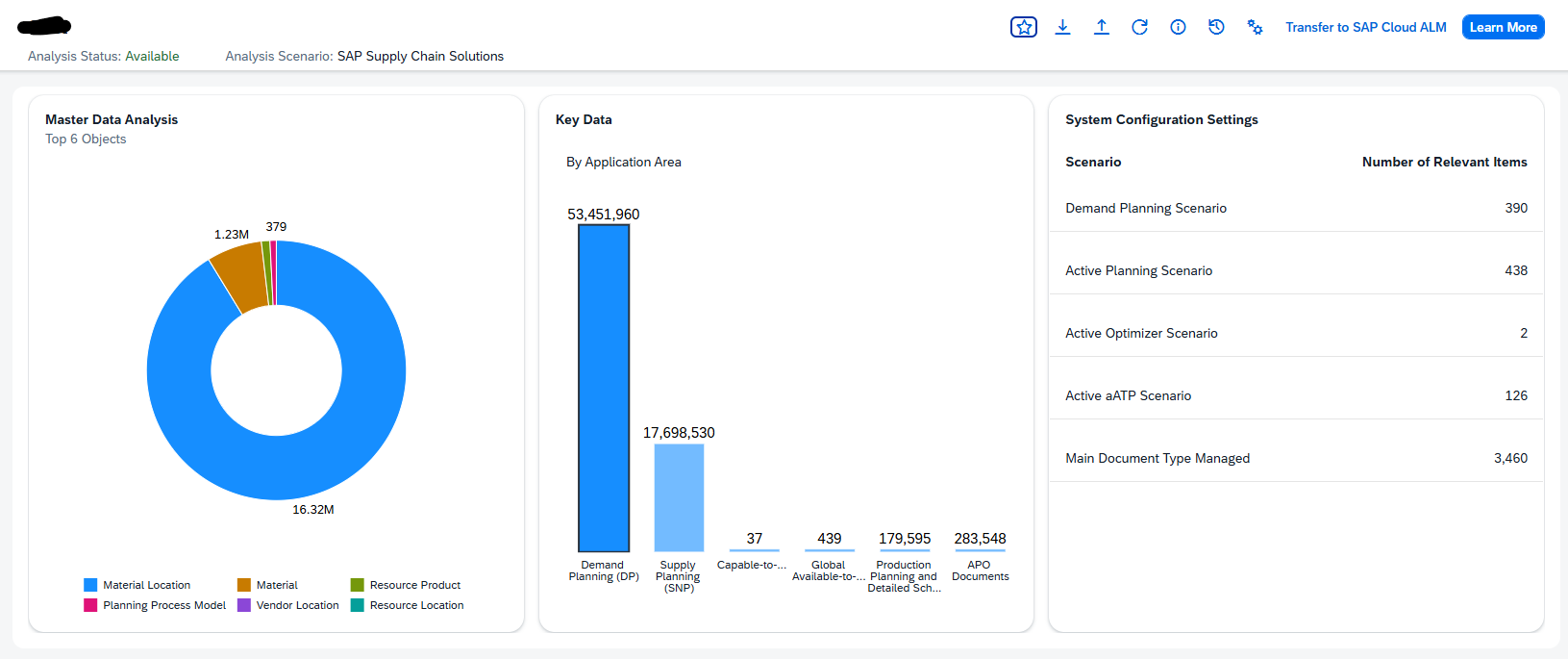Viewport: 1568px width, 659px height.
Task: Open the Active Optimizer Scenario row
Action: [1295, 333]
